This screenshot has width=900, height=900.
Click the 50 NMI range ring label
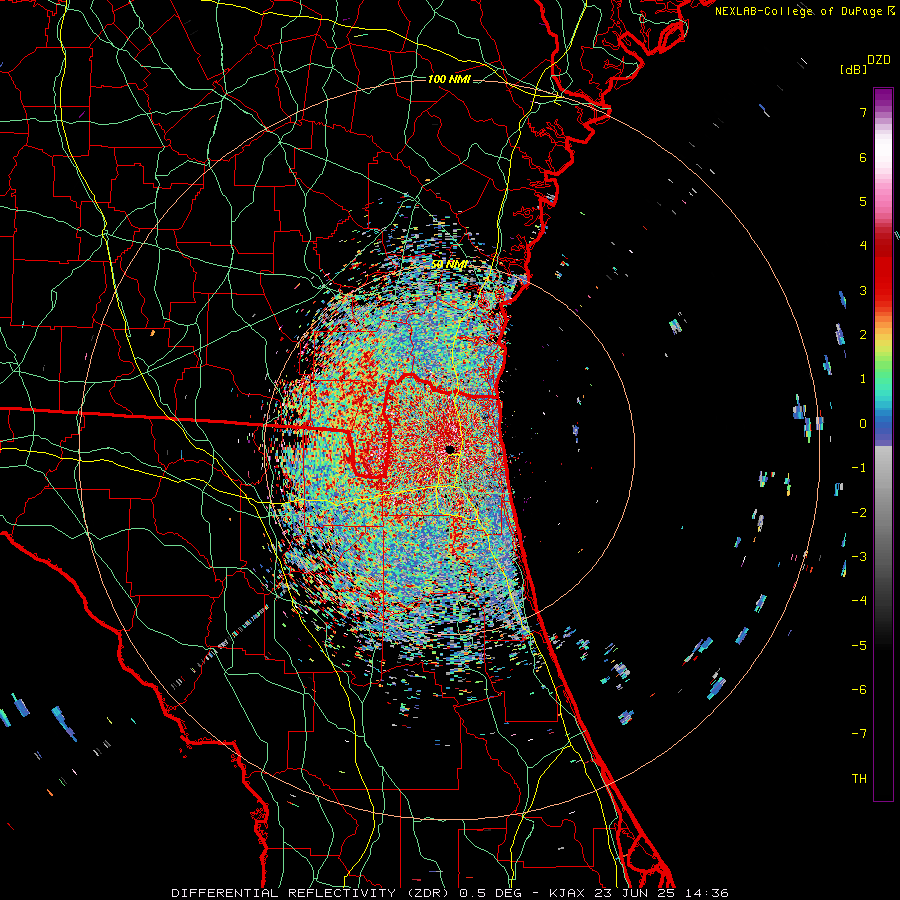click(449, 264)
